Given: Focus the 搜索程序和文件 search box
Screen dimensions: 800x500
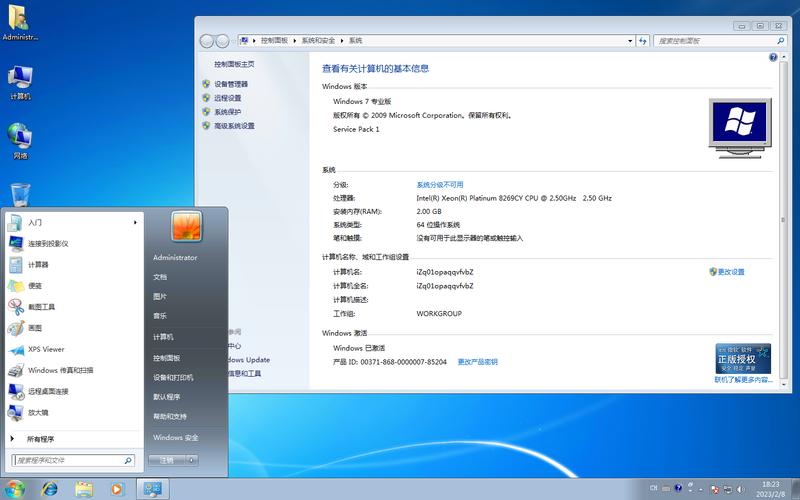Looking at the screenshot, I should (x=73, y=460).
